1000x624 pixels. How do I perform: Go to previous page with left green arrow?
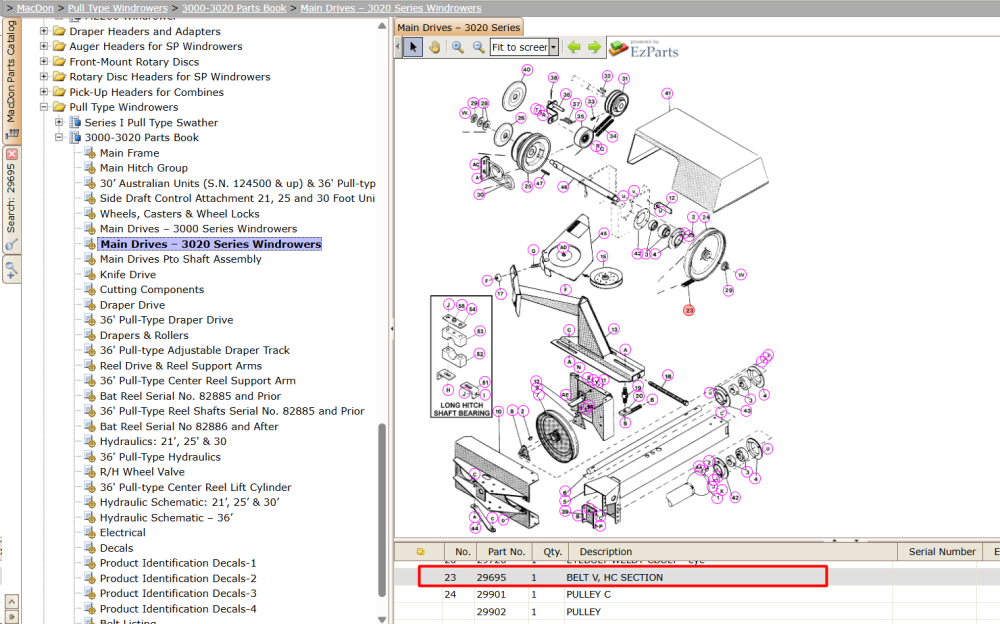pyautogui.click(x=574, y=47)
